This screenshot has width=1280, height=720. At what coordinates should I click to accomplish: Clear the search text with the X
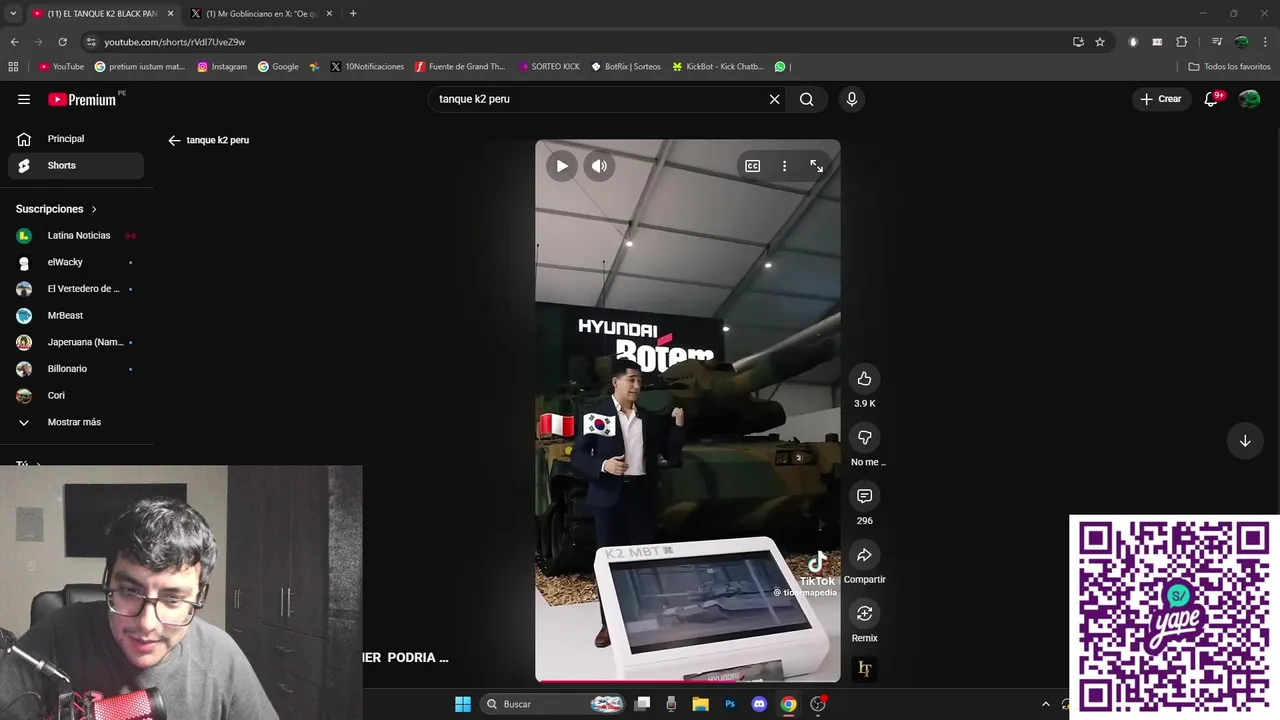[x=774, y=99]
